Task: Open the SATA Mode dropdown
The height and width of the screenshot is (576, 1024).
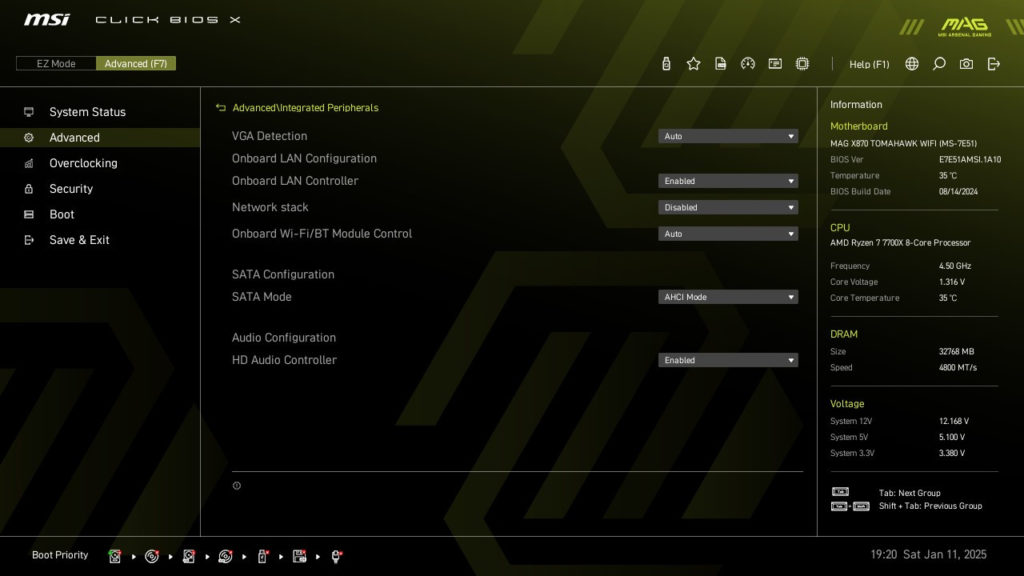Action: [728, 297]
